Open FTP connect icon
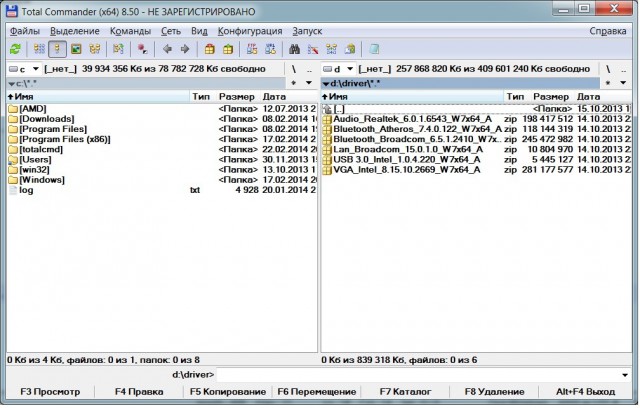 click(x=252, y=49)
